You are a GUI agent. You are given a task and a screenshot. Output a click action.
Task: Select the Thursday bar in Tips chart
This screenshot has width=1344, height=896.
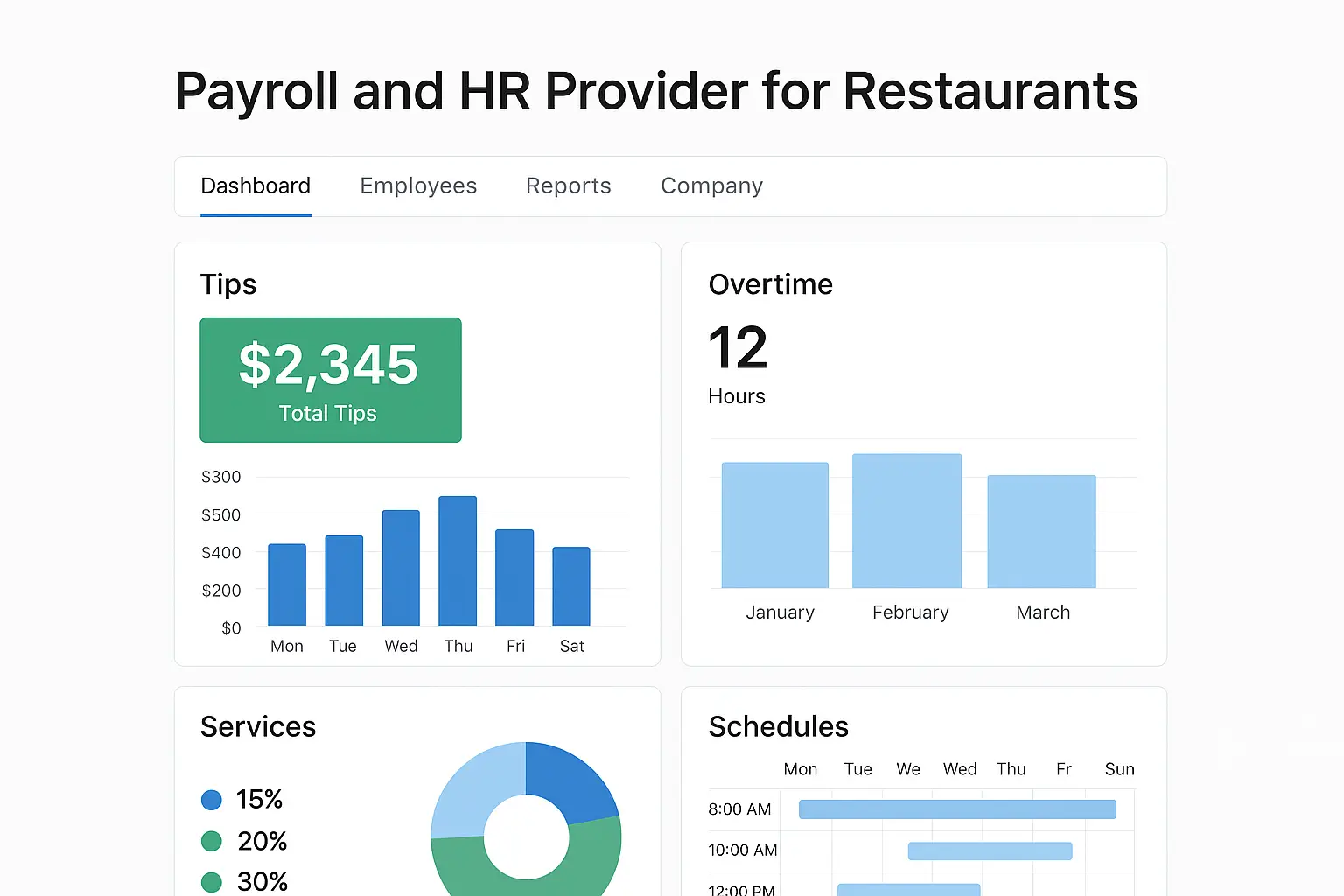pos(458,561)
